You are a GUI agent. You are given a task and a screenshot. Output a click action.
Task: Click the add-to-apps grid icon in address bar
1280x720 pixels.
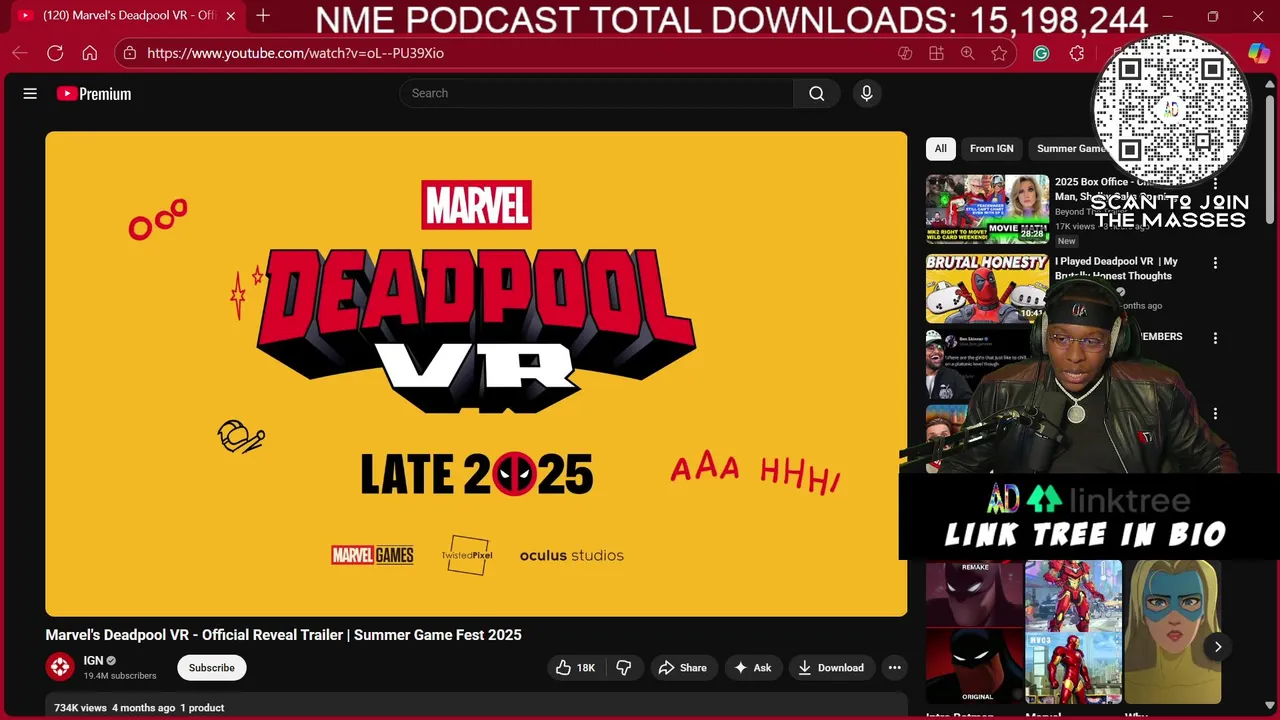coord(937,54)
